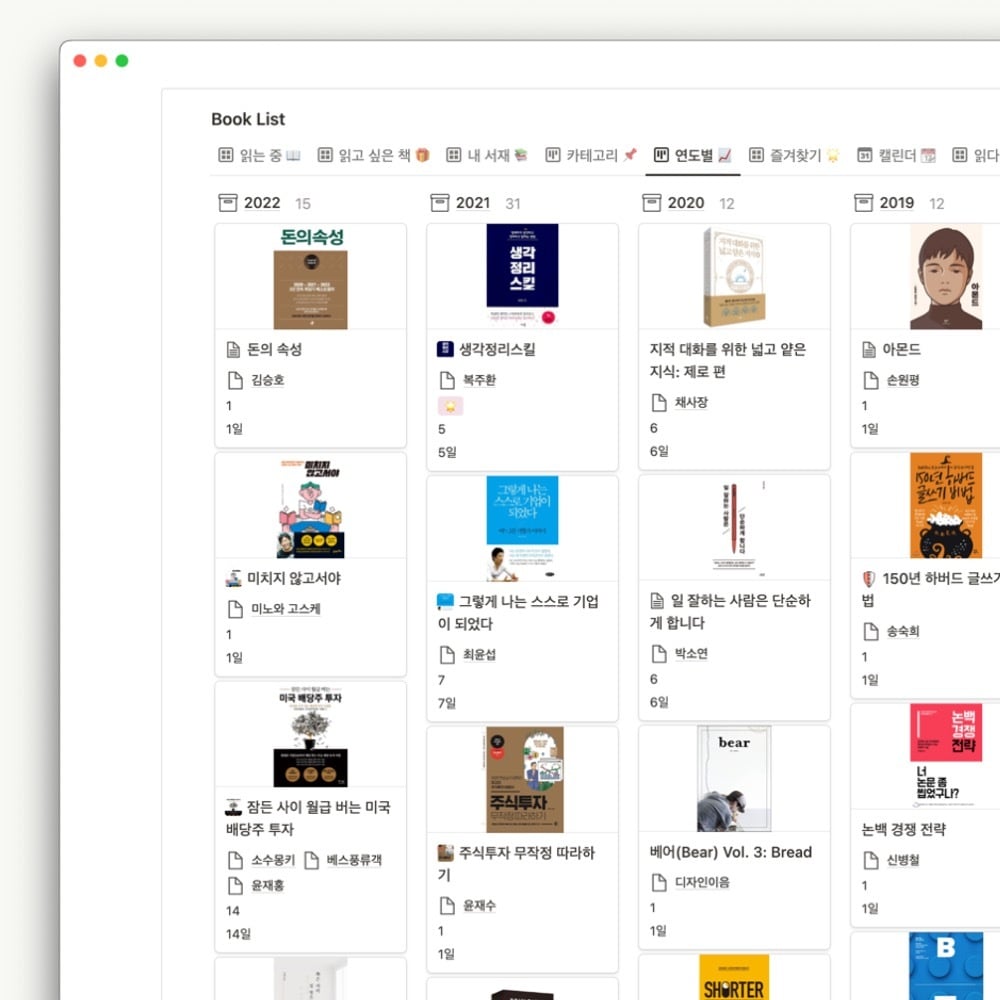Switch to the 즐겨찾기 favorites tab
The width and height of the screenshot is (1000, 1000).
(x=794, y=155)
